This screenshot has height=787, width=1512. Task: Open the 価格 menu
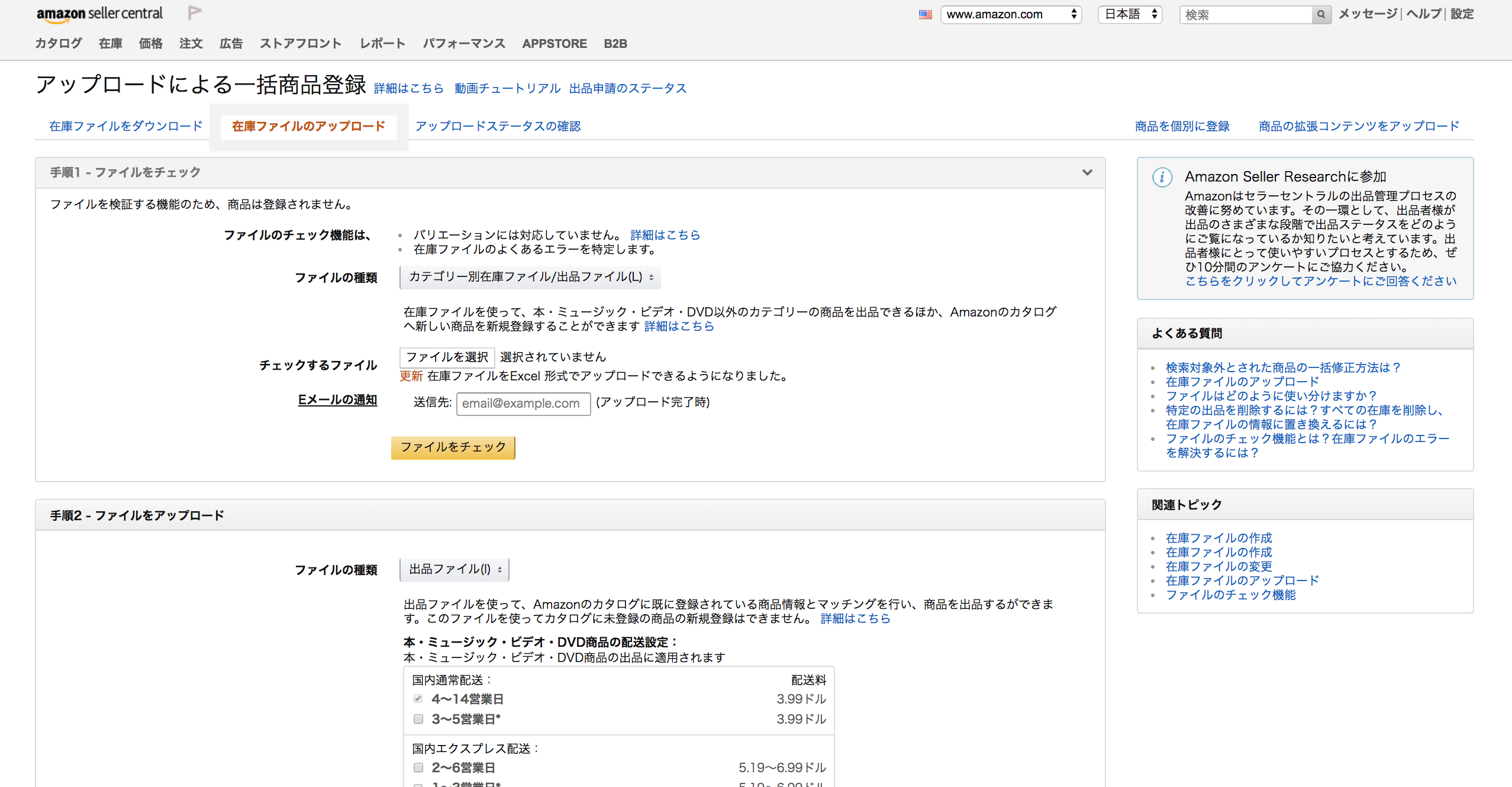pos(151,44)
